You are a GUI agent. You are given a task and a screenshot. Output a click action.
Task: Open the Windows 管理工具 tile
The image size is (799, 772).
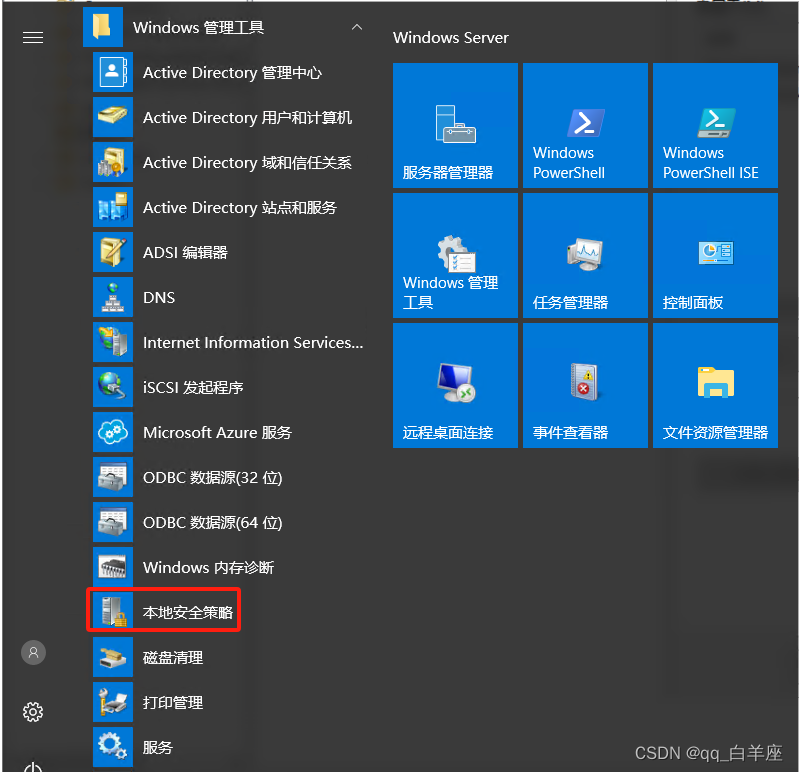pos(455,255)
